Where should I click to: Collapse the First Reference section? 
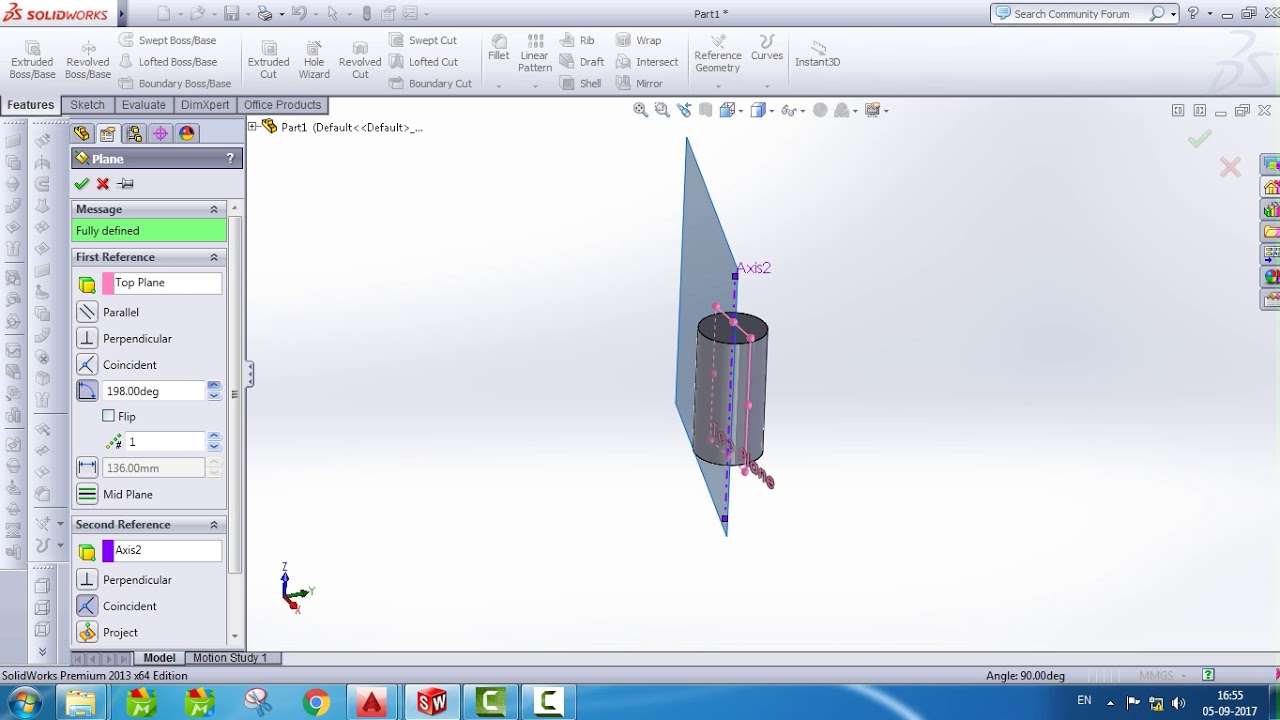[213, 257]
